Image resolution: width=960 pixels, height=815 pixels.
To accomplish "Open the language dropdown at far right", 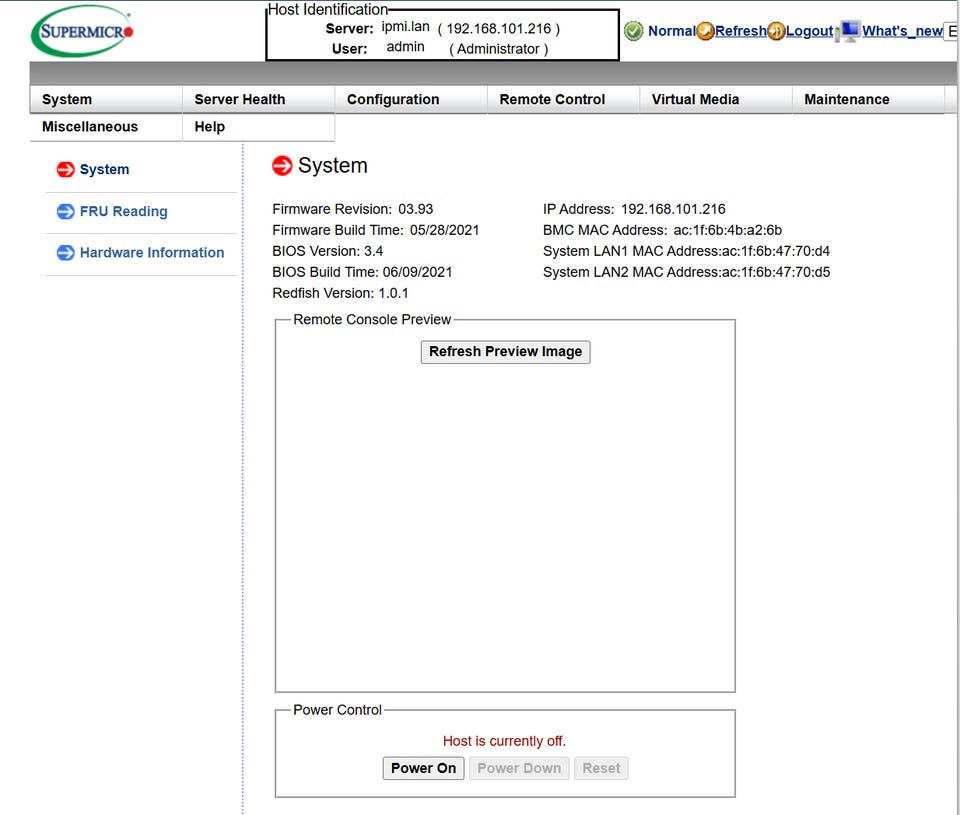I will click(x=951, y=31).
